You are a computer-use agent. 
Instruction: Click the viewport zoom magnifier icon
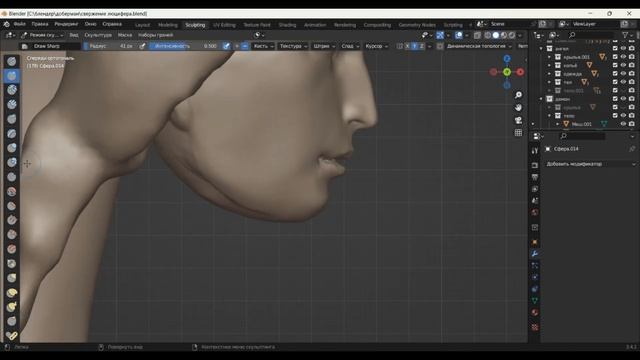518,95
